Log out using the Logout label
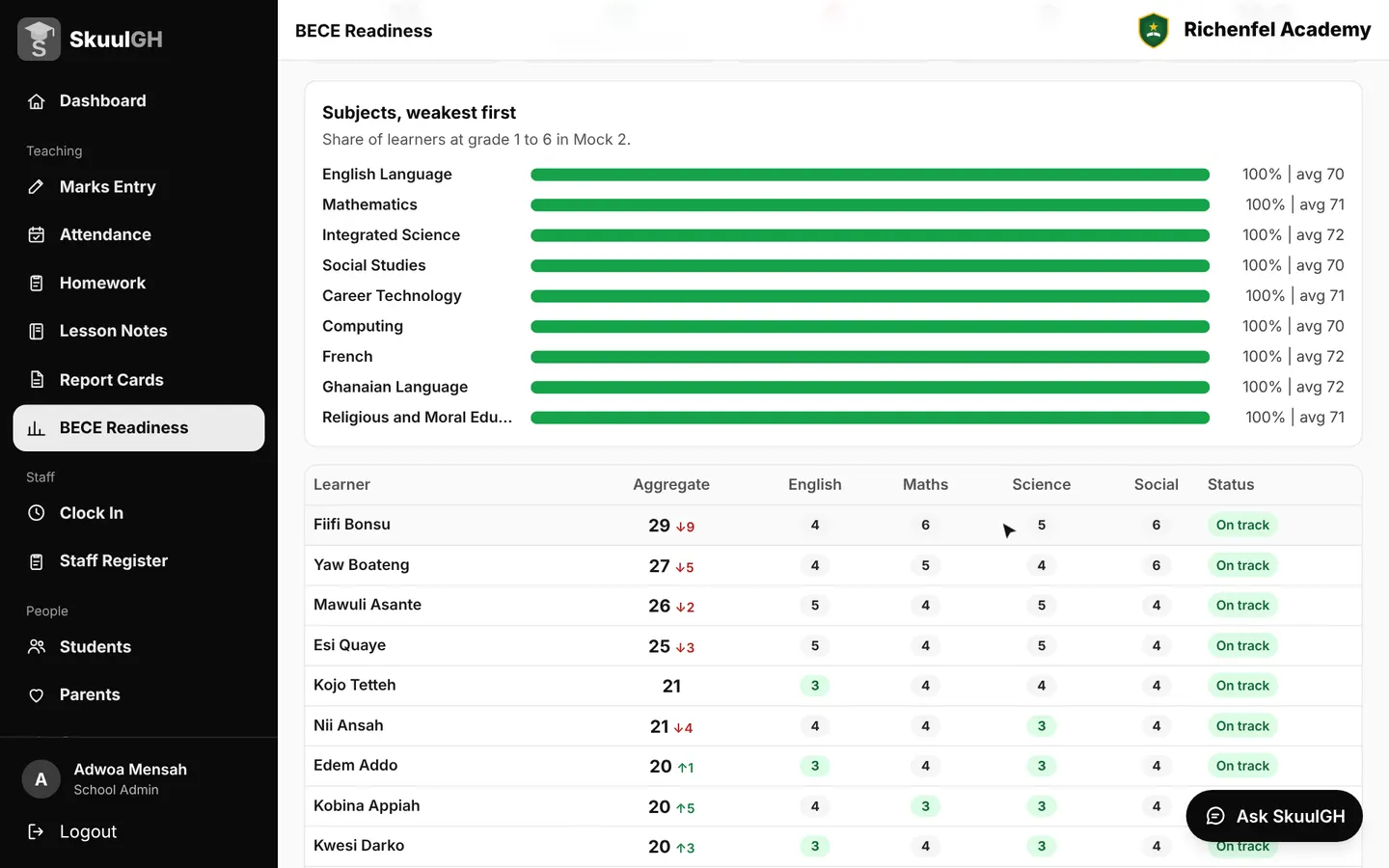 tap(88, 831)
